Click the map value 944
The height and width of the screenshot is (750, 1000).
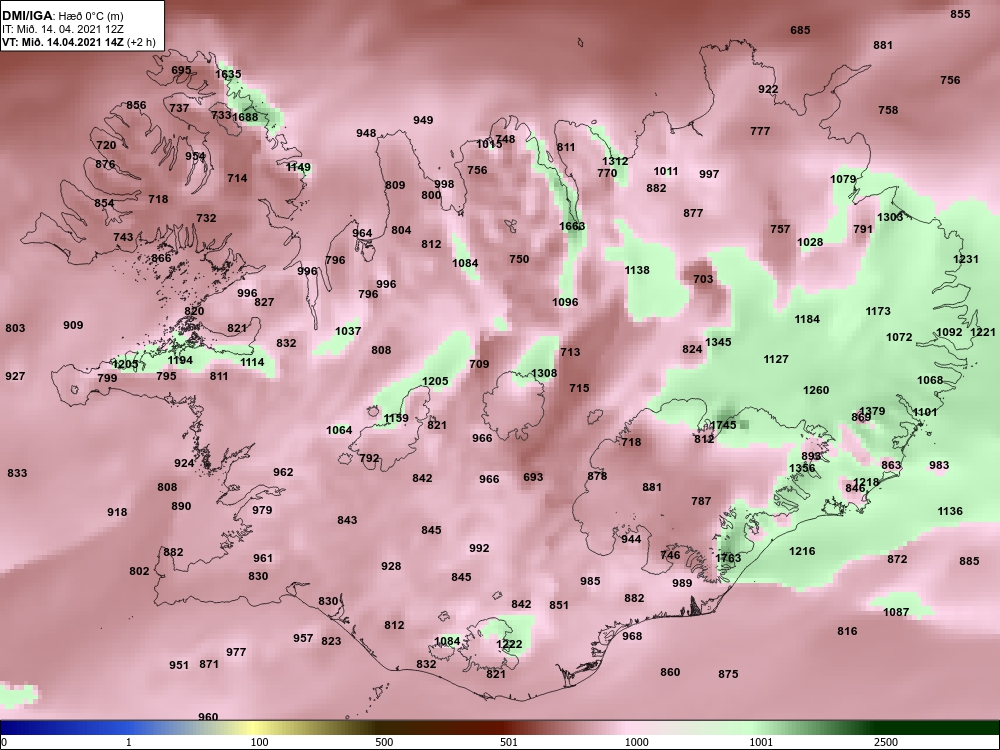tap(631, 539)
